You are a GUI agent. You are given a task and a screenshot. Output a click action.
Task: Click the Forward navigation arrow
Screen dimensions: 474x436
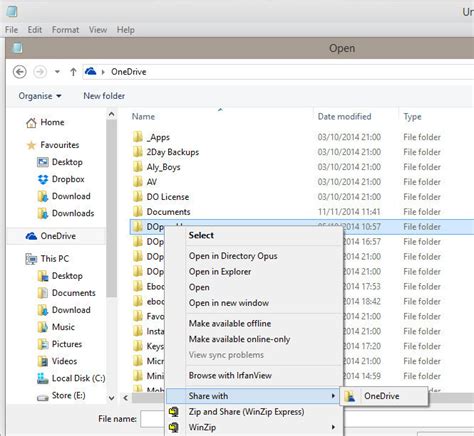[40, 72]
